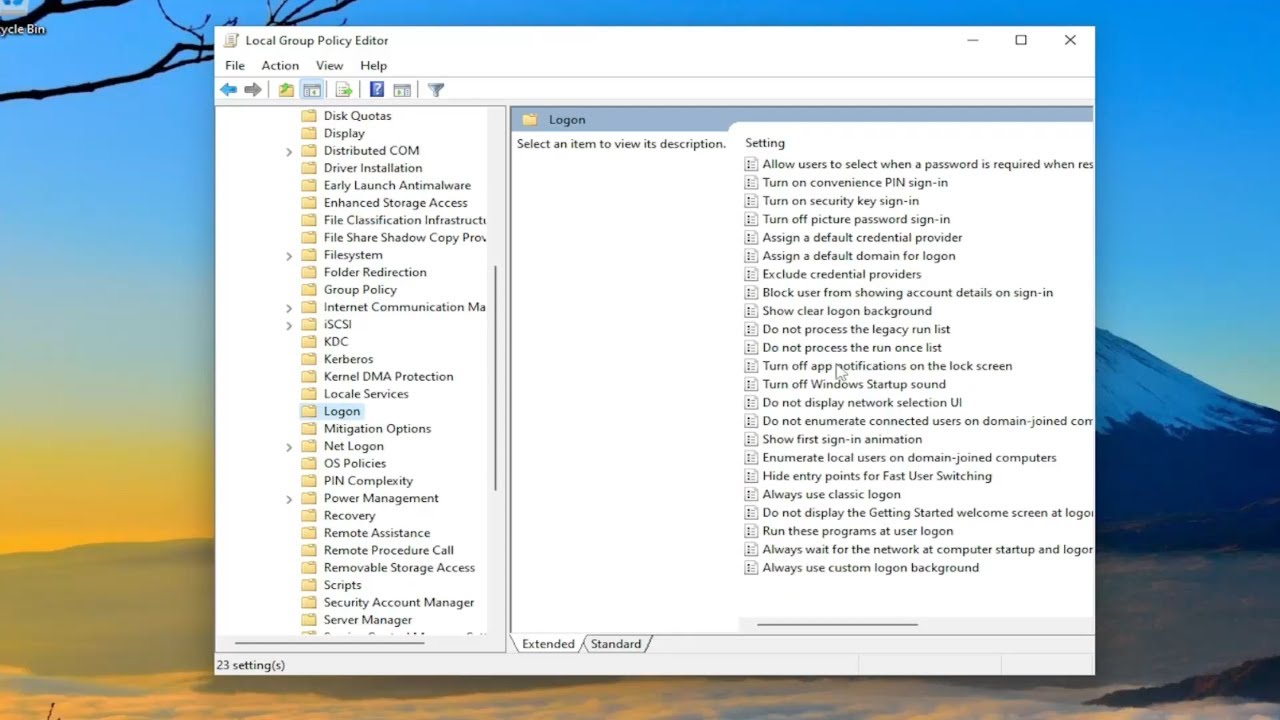Click the Export List toolbar icon

344,90
